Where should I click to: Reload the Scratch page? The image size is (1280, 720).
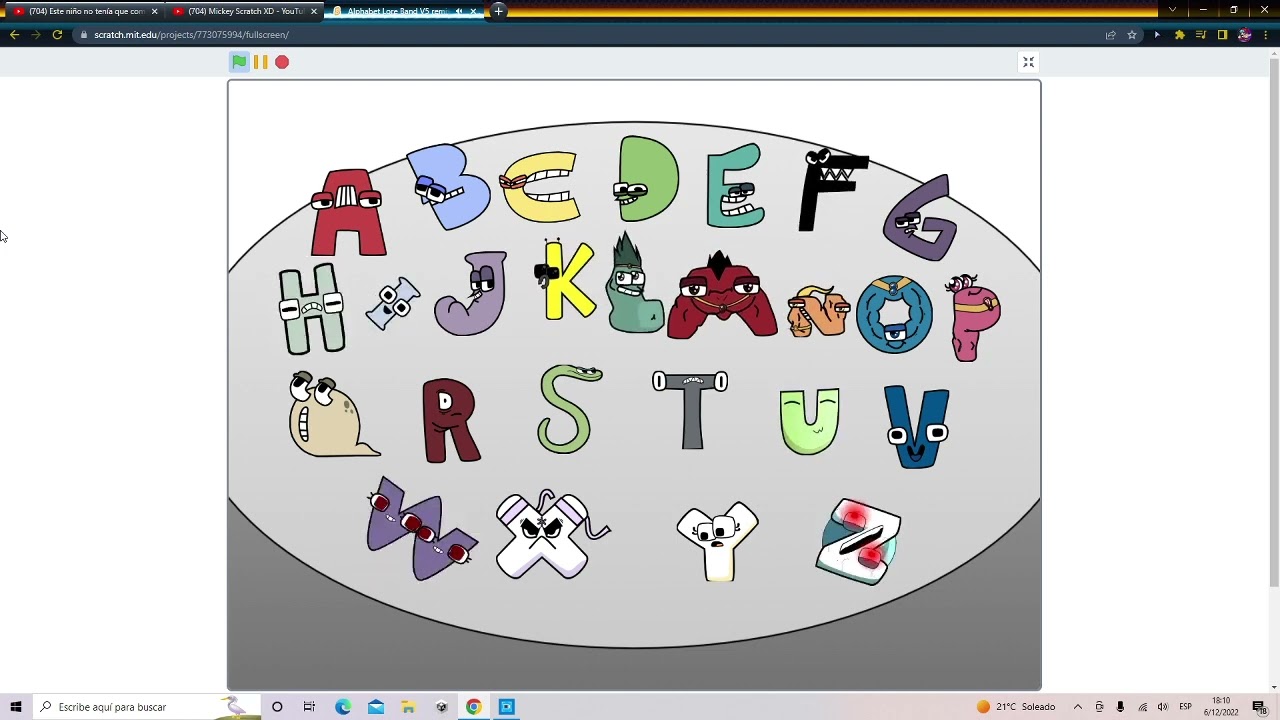coord(57,34)
